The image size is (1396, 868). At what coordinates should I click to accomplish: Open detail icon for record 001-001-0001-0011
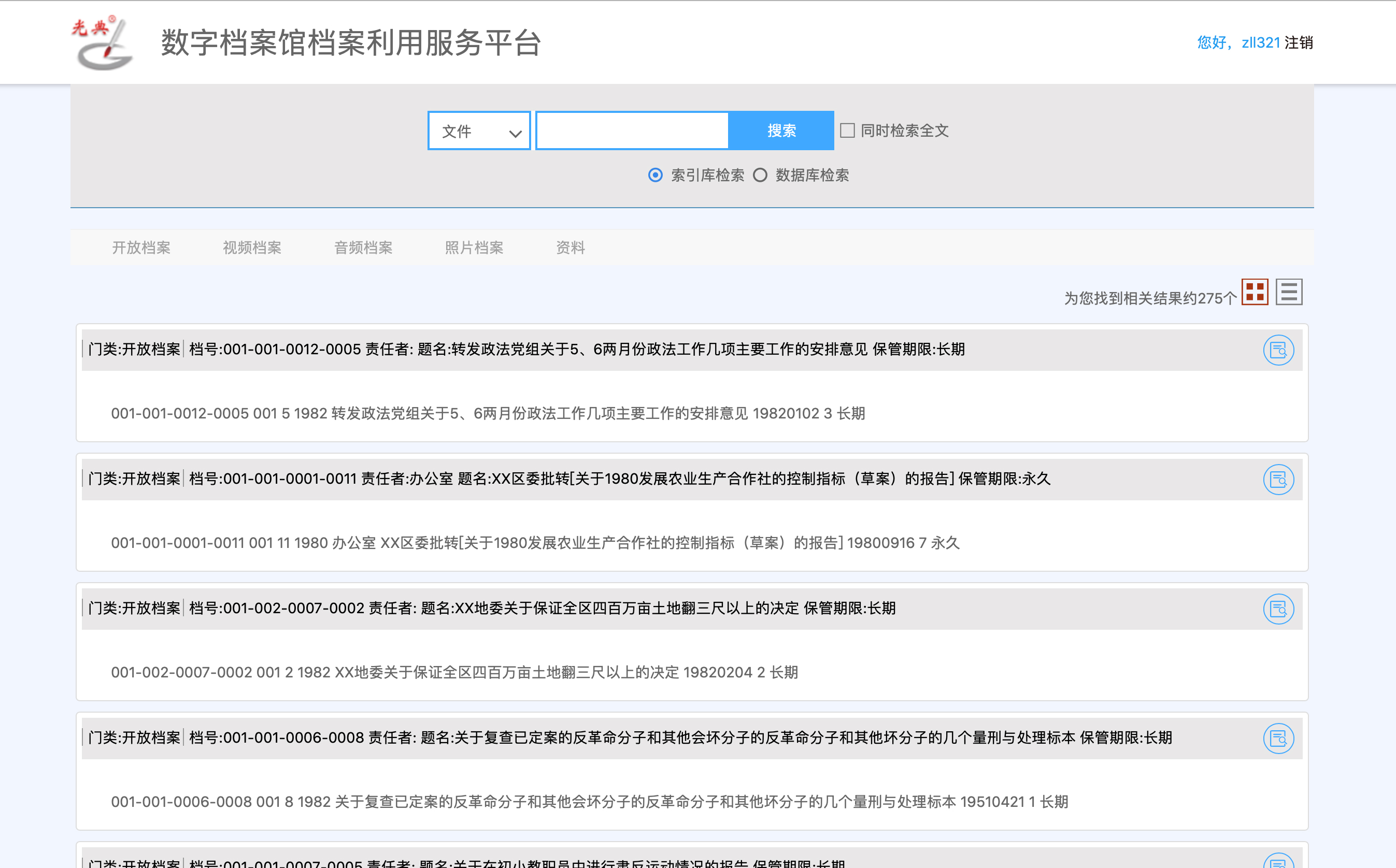coord(1278,480)
